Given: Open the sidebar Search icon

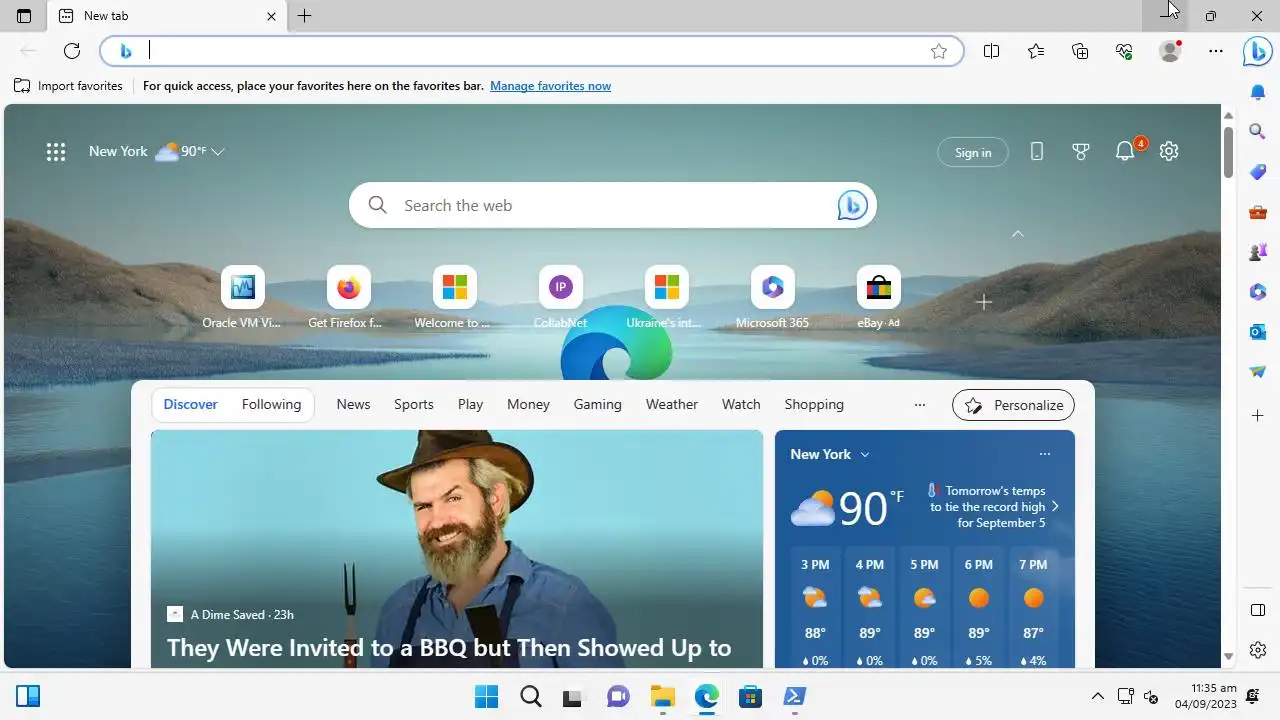Looking at the screenshot, I should click(x=1258, y=131).
